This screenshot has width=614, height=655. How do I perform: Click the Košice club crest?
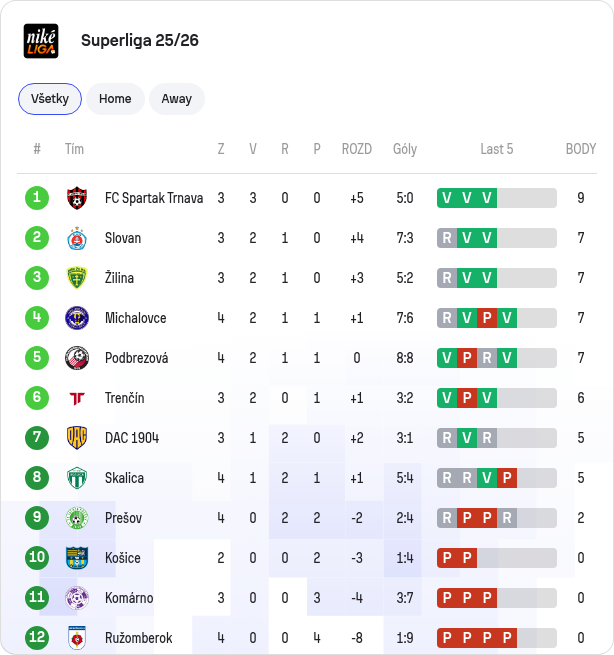[77, 558]
